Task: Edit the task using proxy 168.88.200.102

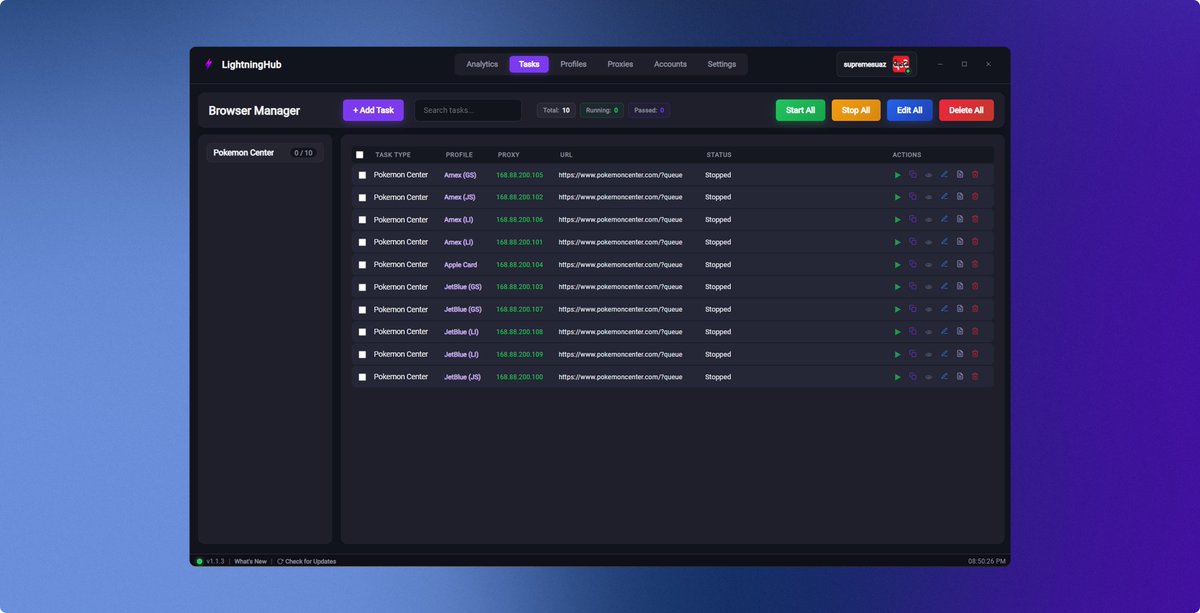Action: [944, 197]
